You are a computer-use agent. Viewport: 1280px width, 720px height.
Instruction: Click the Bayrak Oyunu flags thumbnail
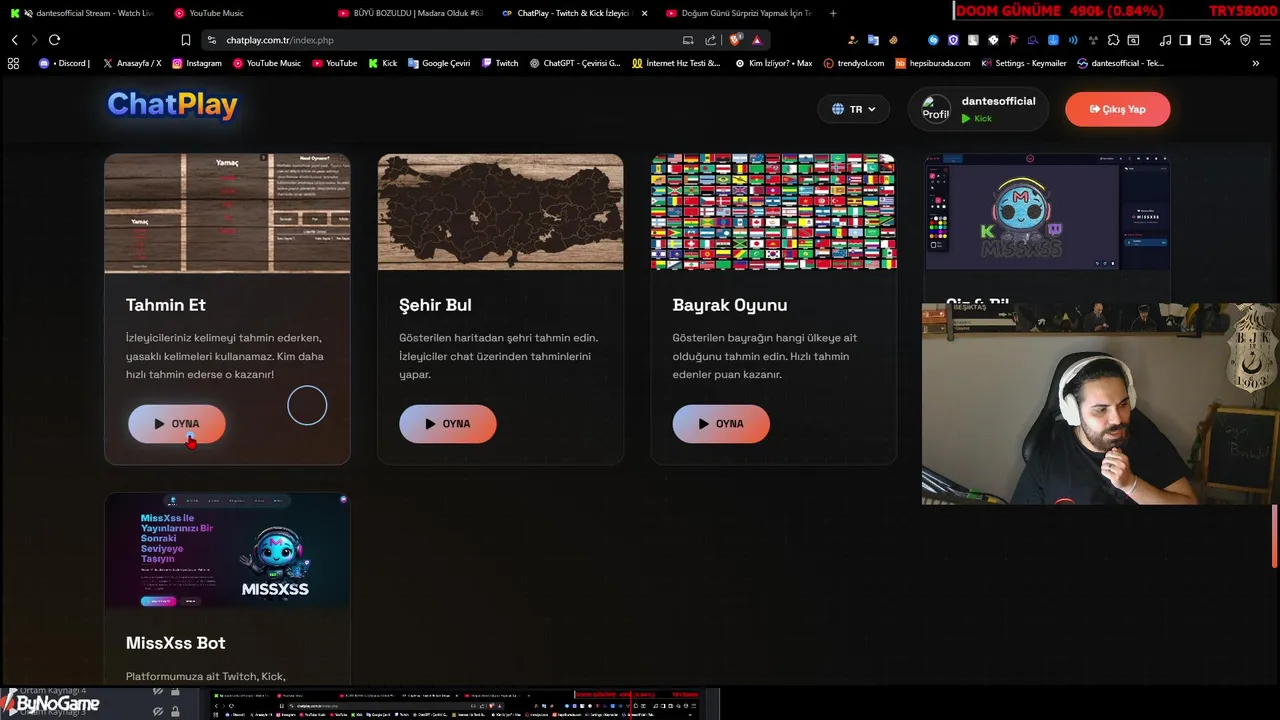[774, 212]
